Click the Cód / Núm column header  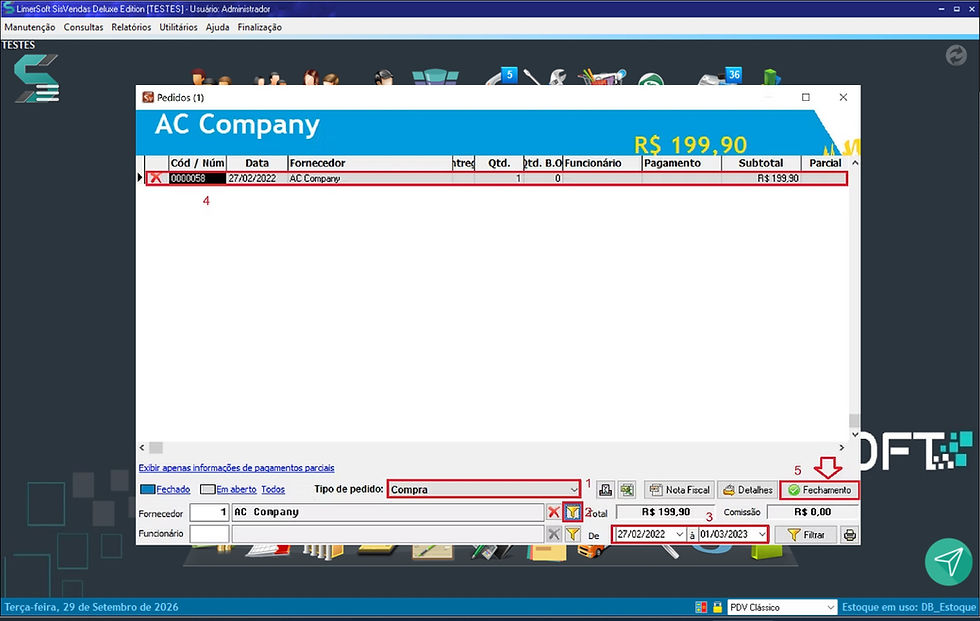(198, 163)
